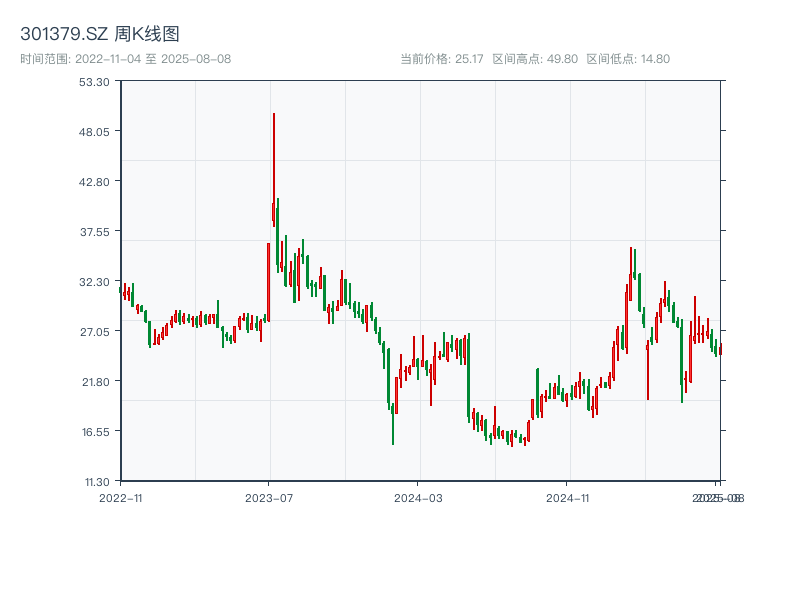Screen dimensions: 800x600
Task: Click y-axis label 48.05
Action: [x=94, y=132]
